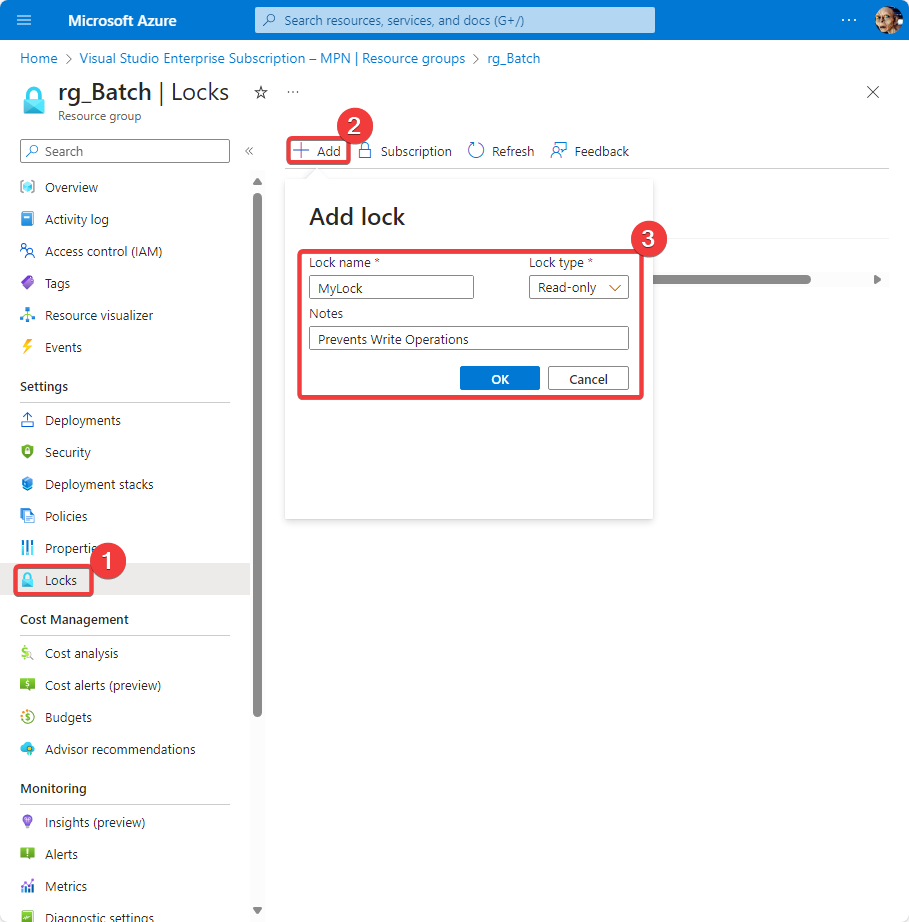Open the Cost analysis page
This screenshot has width=909, height=922.
click(x=81, y=653)
